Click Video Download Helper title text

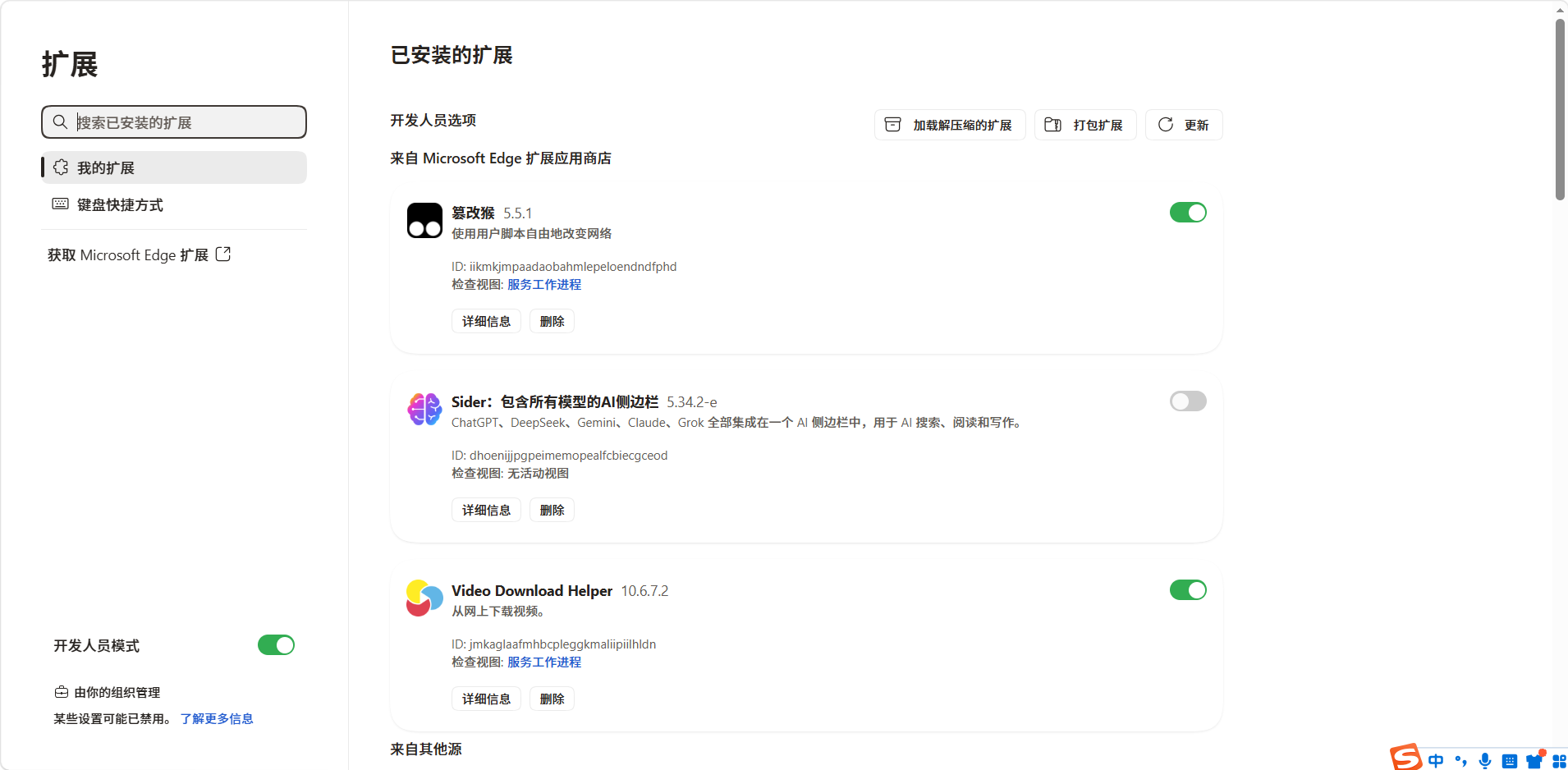click(x=532, y=590)
